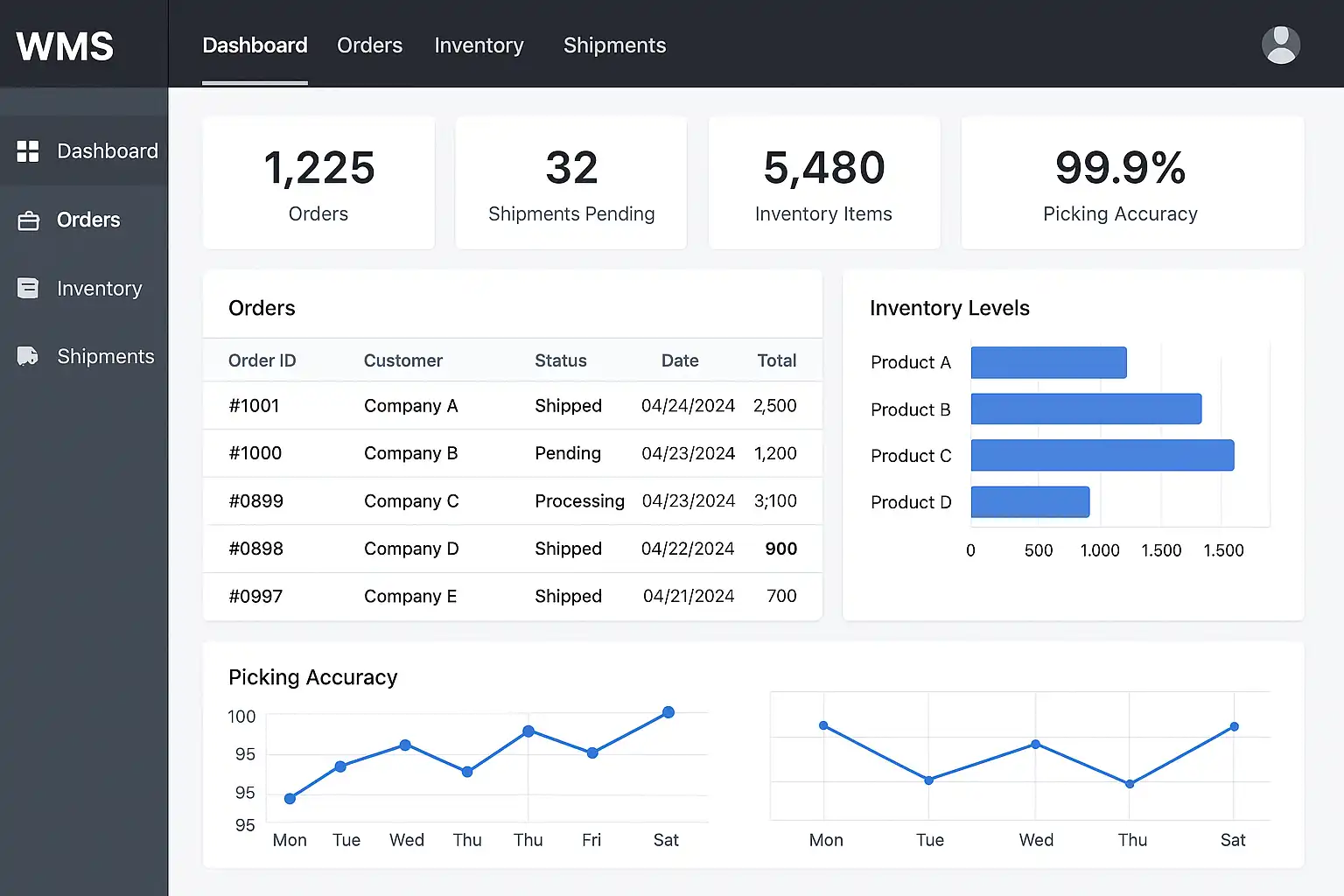Image resolution: width=1344 pixels, height=896 pixels.
Task: Open order #1001 row link
Action: 254,405
